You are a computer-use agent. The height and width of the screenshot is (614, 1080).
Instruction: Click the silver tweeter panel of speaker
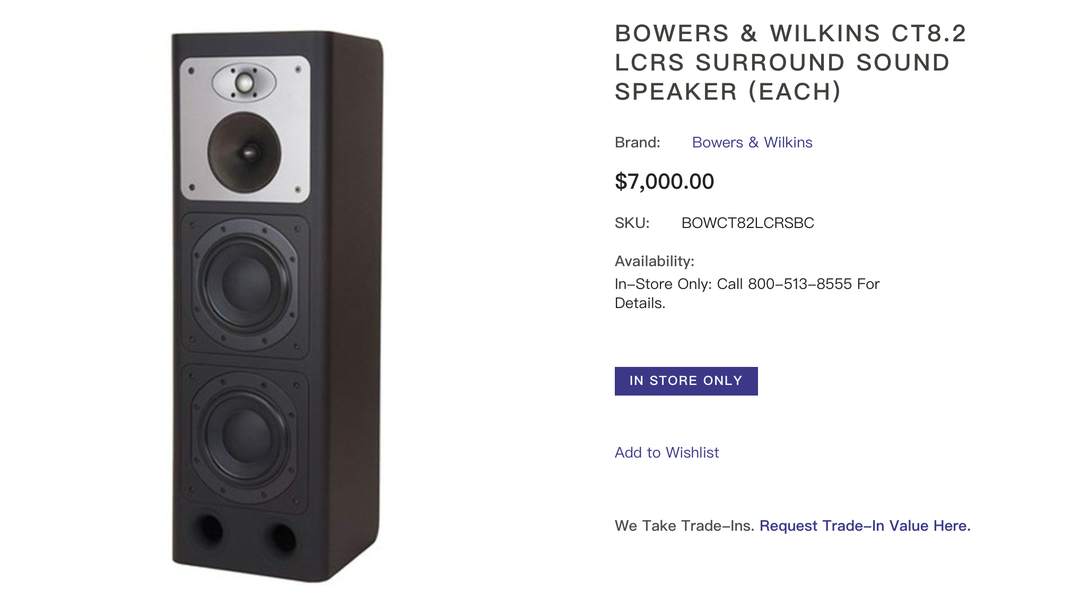tap(245, 129)
